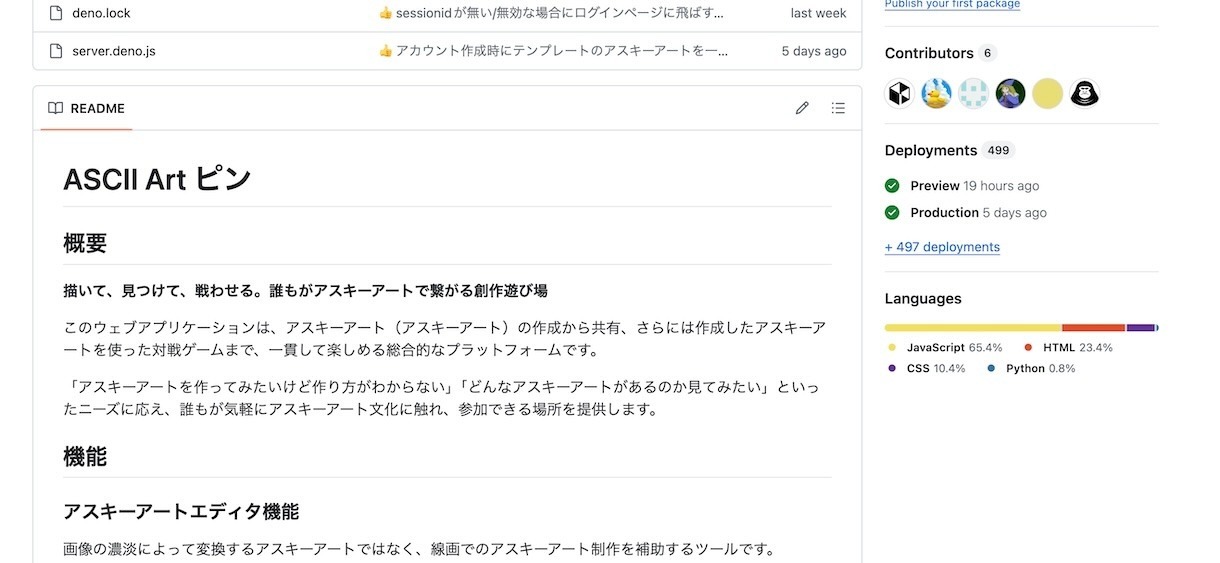Filter by HTML 23.4% language
This screenshot has width=1220, height=563.
pyautogui.click(x=1068, y=347)
